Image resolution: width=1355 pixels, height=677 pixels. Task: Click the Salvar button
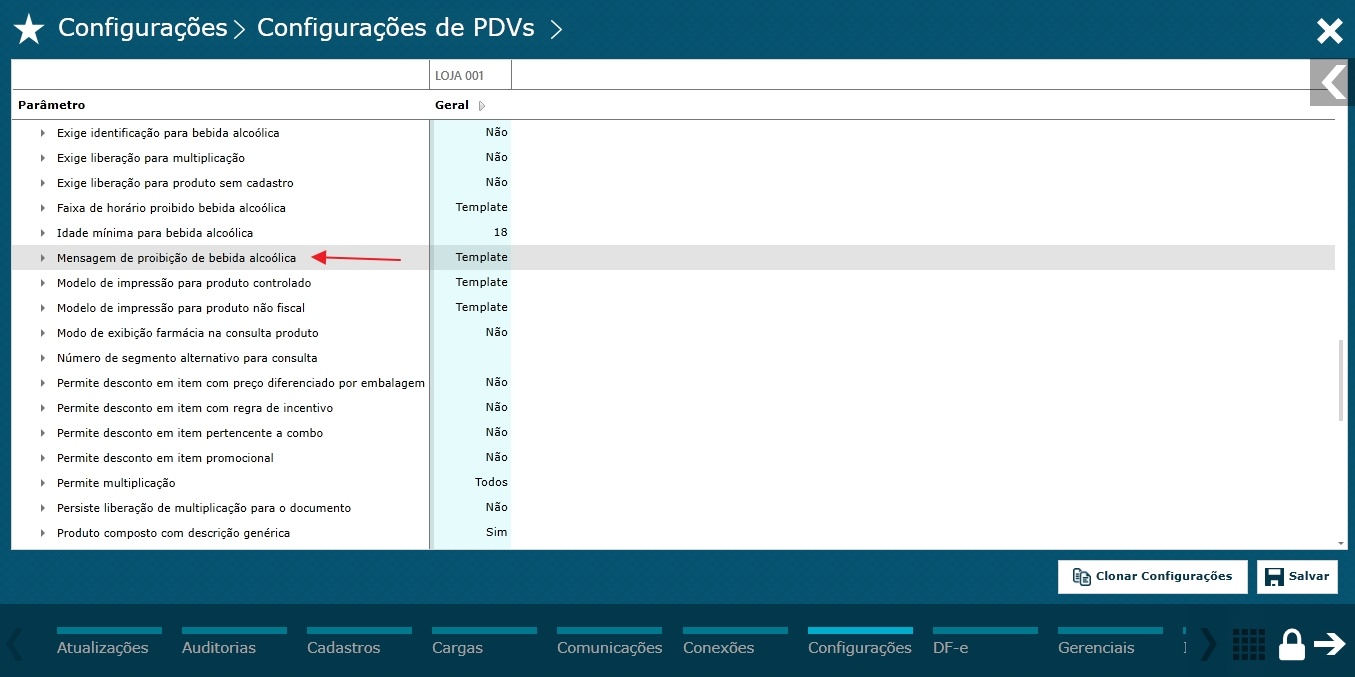(1297, 576)
